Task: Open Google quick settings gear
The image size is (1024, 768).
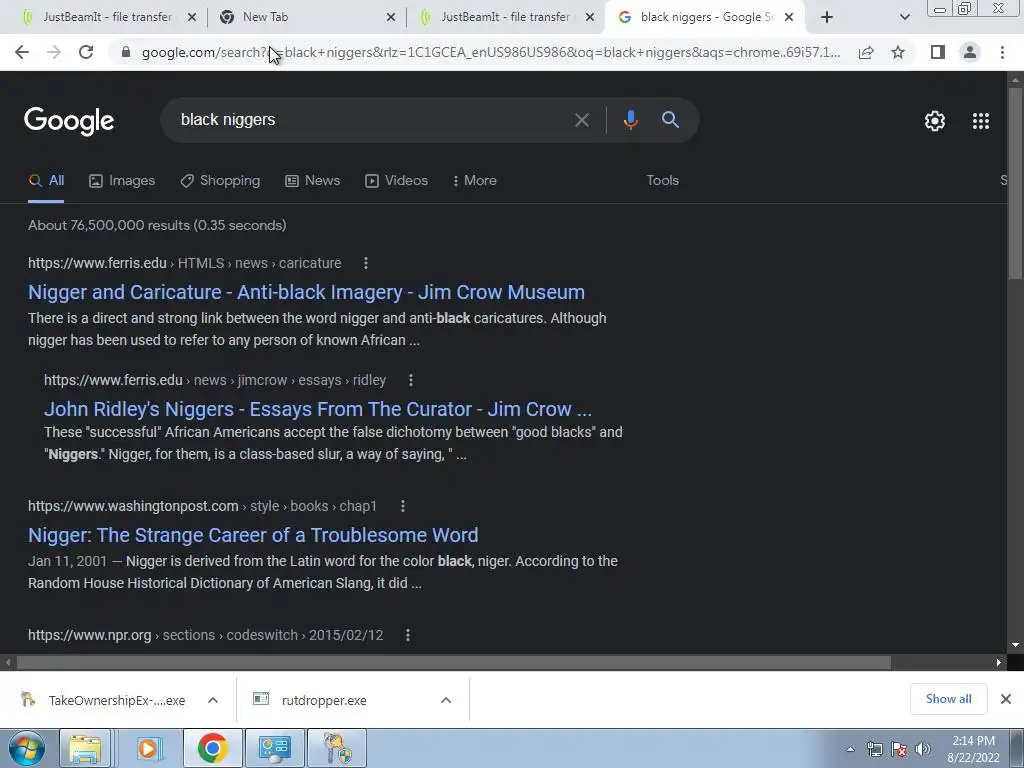Action: (935, 121)
